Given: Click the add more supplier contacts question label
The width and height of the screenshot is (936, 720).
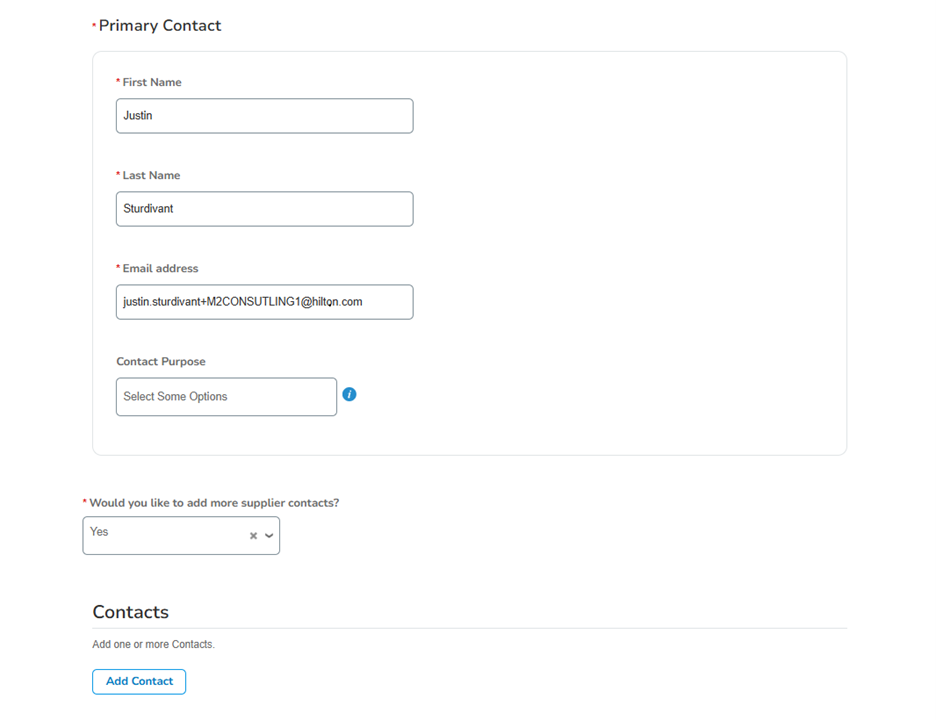Looking at the screenshot, I should tap(214, 503).
